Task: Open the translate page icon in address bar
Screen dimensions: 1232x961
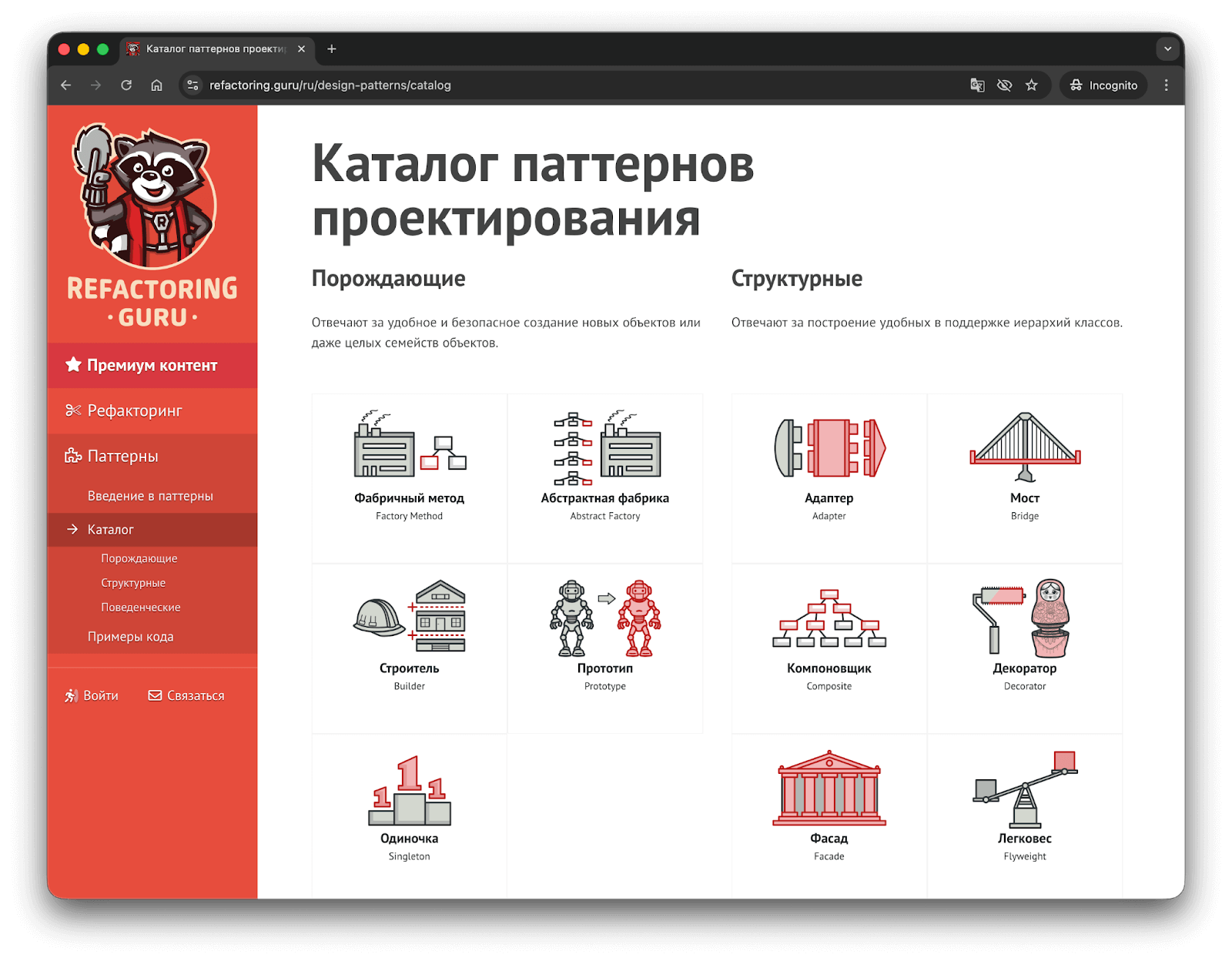Action: tap(976, 85)
